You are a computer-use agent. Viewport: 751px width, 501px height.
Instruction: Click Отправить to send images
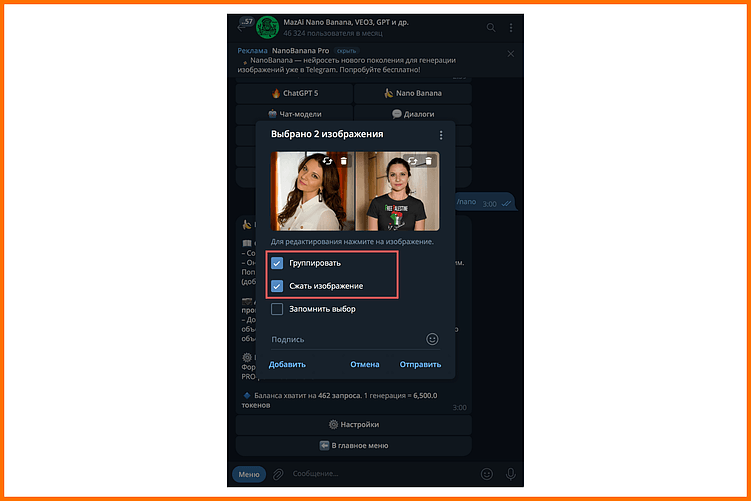coord(421,364)
